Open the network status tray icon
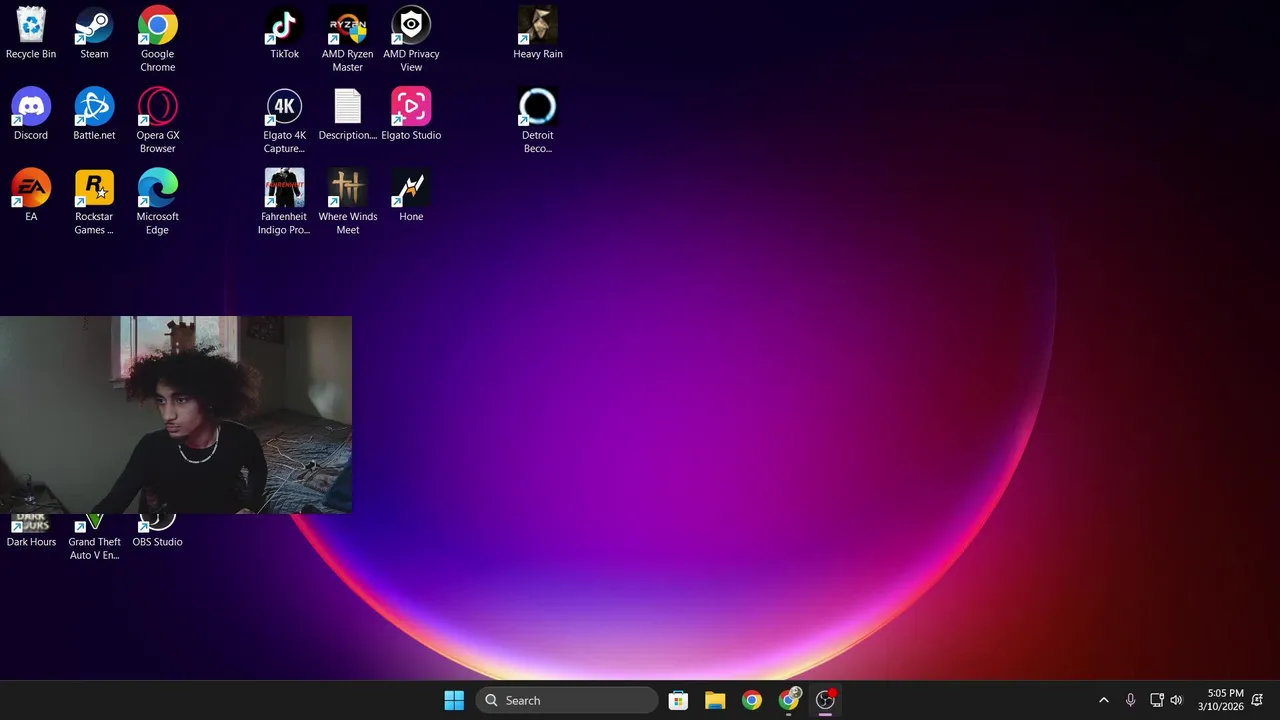 1156,700
